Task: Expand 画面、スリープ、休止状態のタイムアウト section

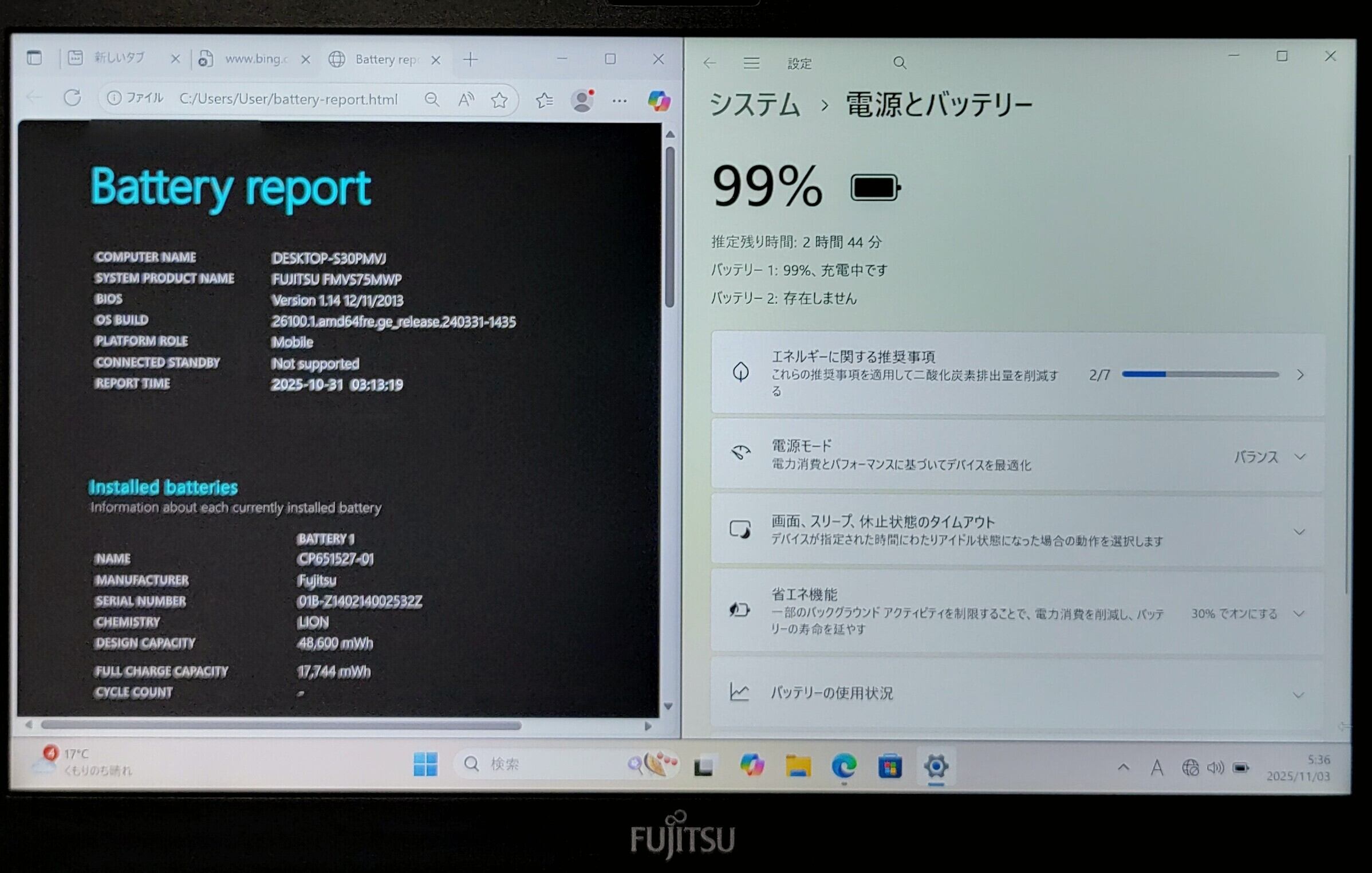Action: 1299,532
